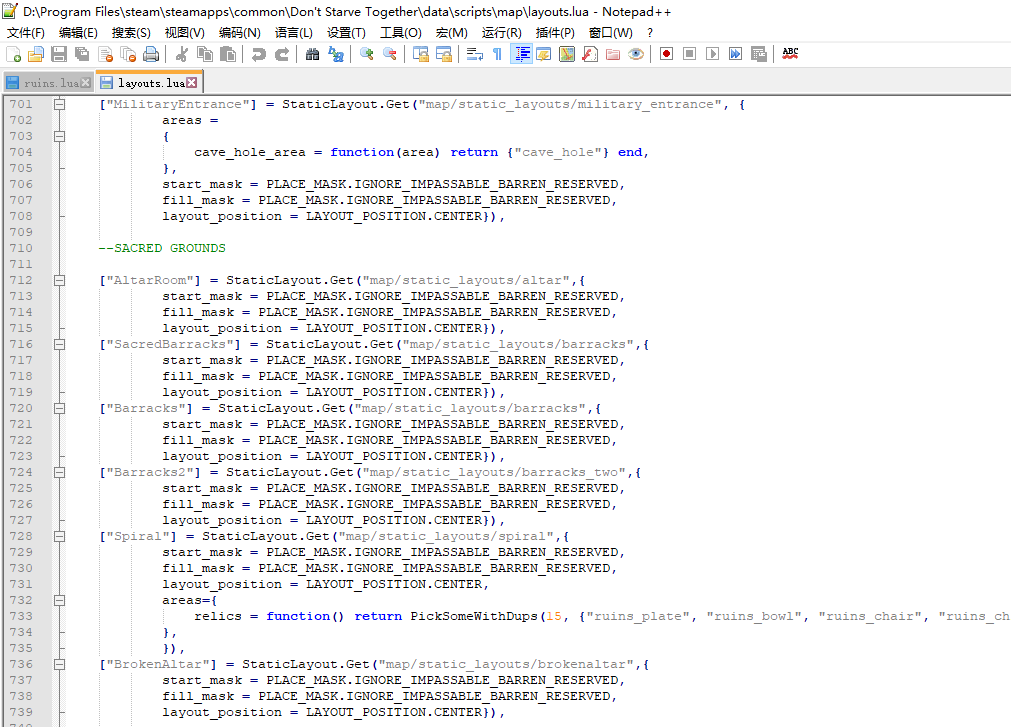Collapse the Spiral fold at line 728

59,536
